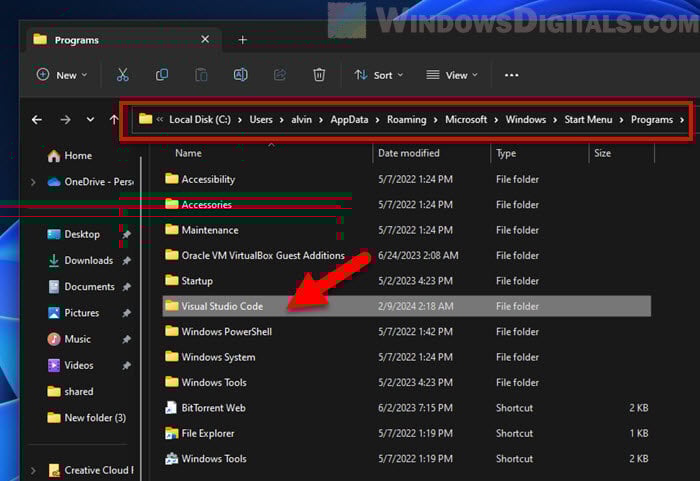Select the Windows Tools file folder row
The width and height of the screenshot is (700, 481).
pos(406,382)
